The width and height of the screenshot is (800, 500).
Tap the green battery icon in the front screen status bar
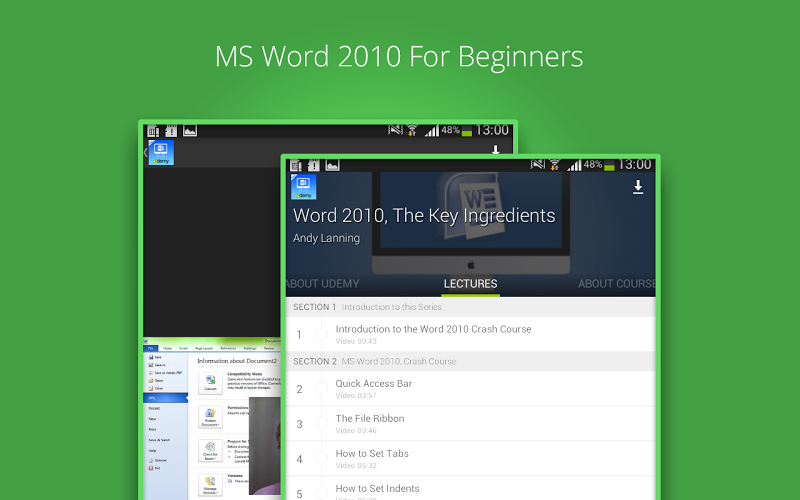tap(609, 166)
